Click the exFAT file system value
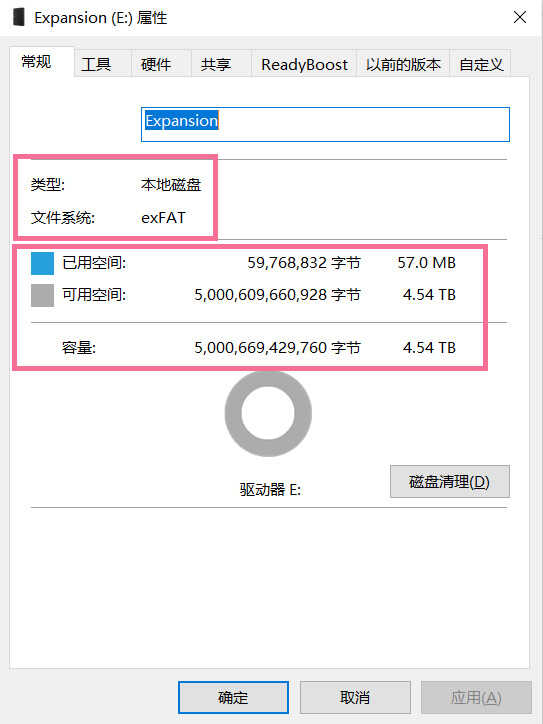 click(x=163, y=217)
